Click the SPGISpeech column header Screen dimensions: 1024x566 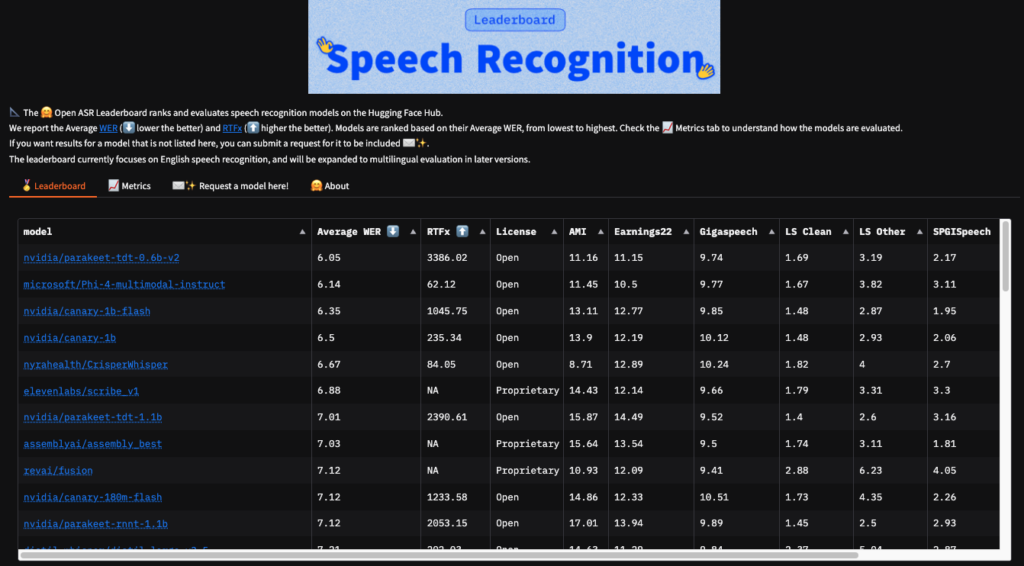point(961,232)
